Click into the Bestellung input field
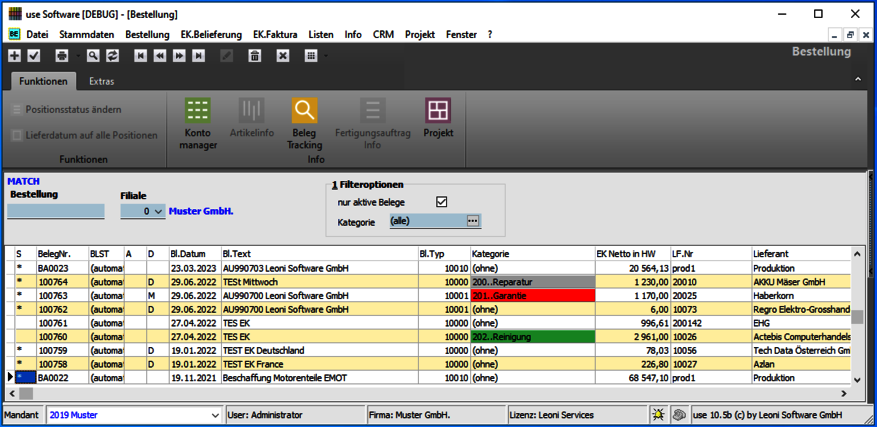877x427 pixels. (x=56, y=211)
